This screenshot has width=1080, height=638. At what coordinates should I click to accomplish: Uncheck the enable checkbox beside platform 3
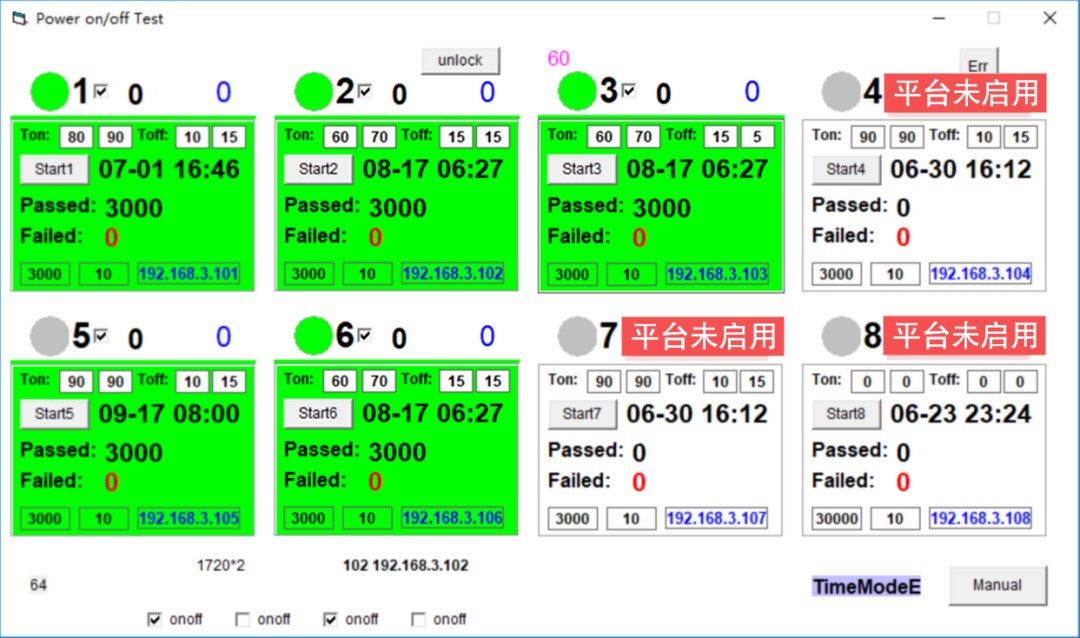point(629,91)
